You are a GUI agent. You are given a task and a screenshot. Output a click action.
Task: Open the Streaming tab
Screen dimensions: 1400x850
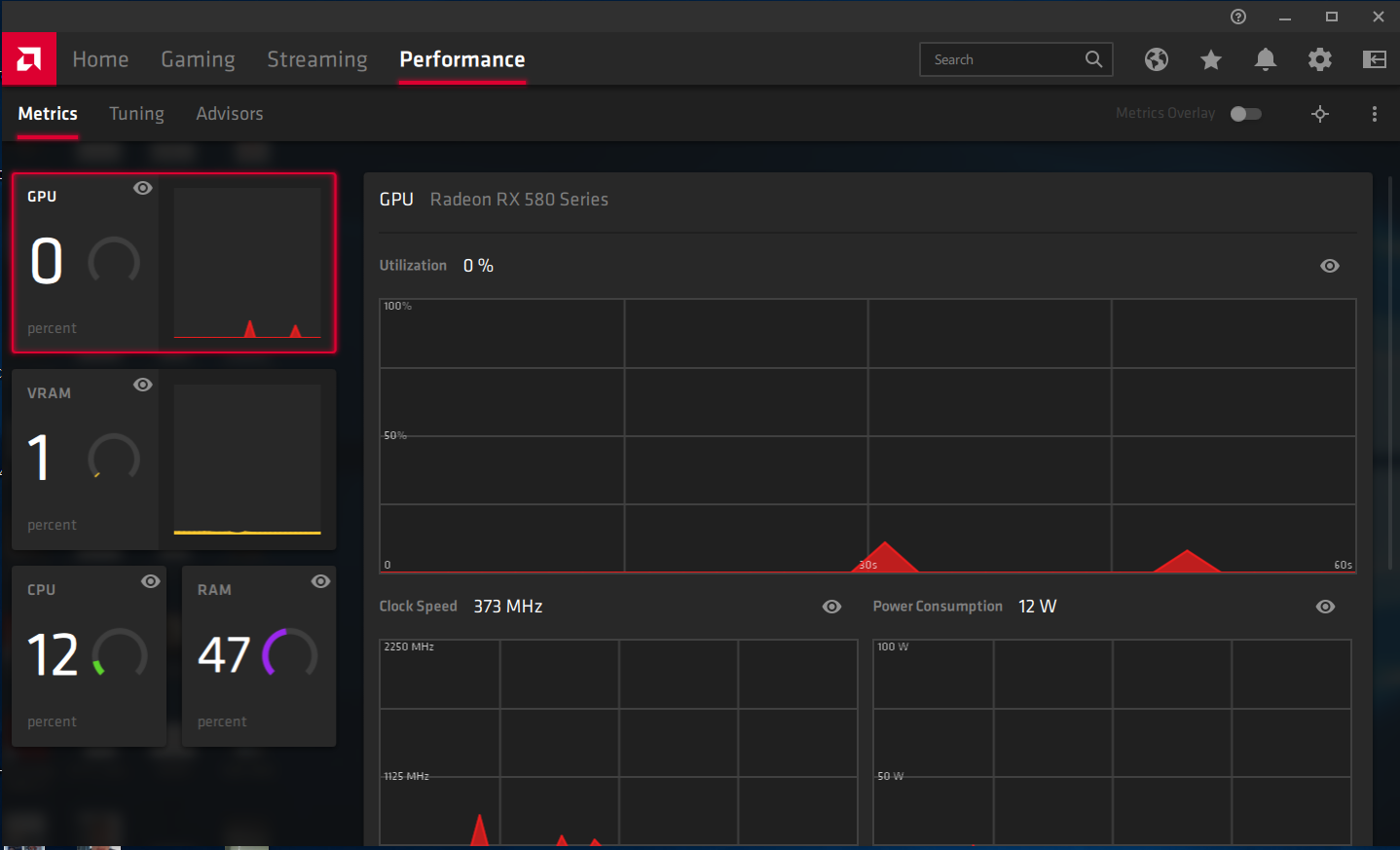click(x=317, y=59)
